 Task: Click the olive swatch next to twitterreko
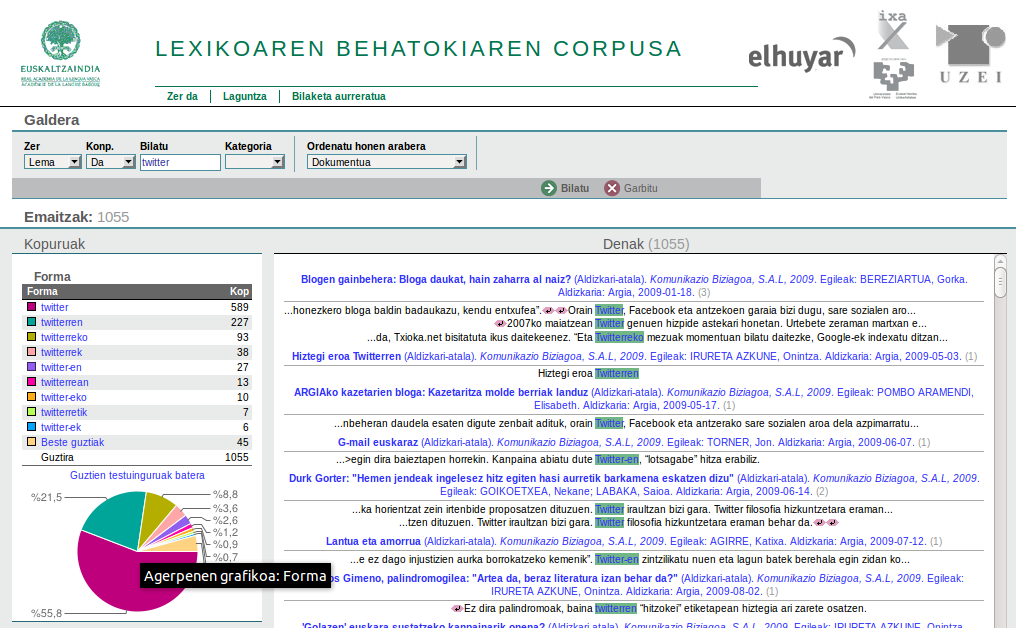click(x=31, y=336)
